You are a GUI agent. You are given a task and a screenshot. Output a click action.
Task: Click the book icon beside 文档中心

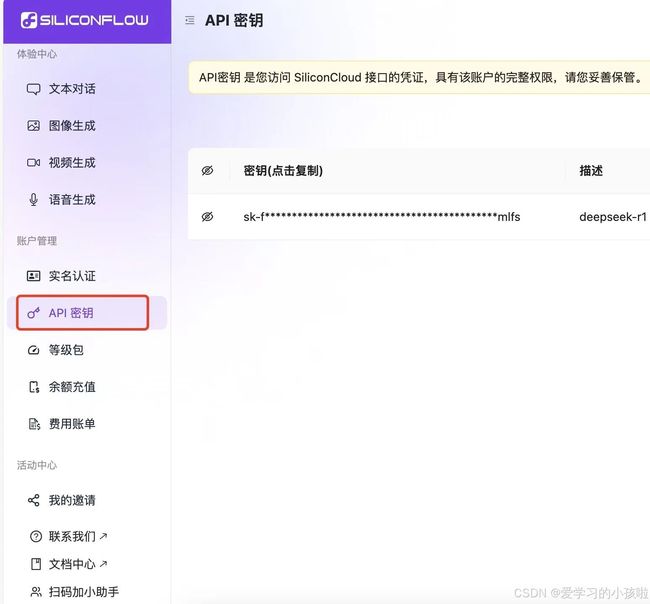(36, 564)
